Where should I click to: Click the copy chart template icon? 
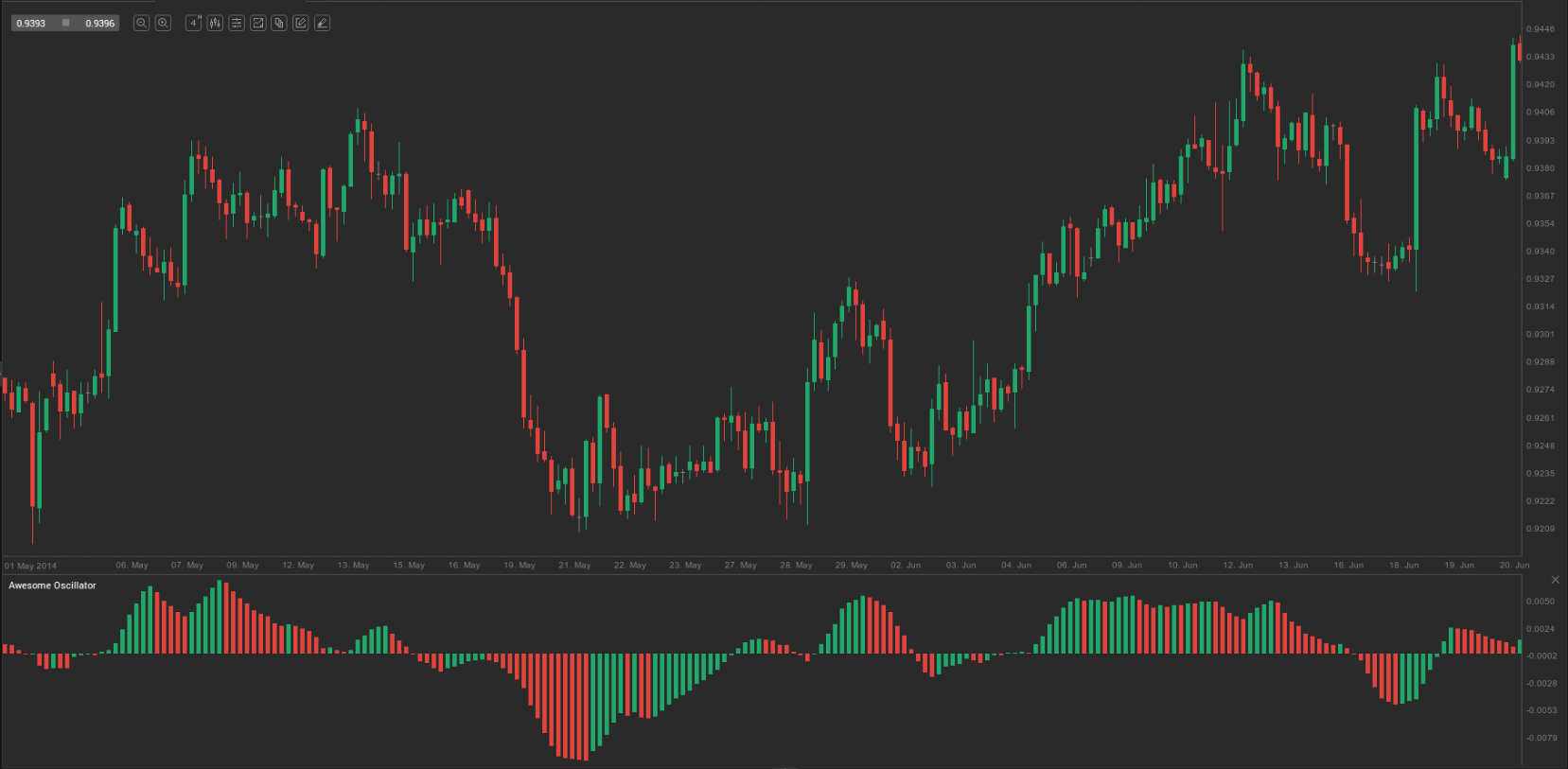click(279, 23)
